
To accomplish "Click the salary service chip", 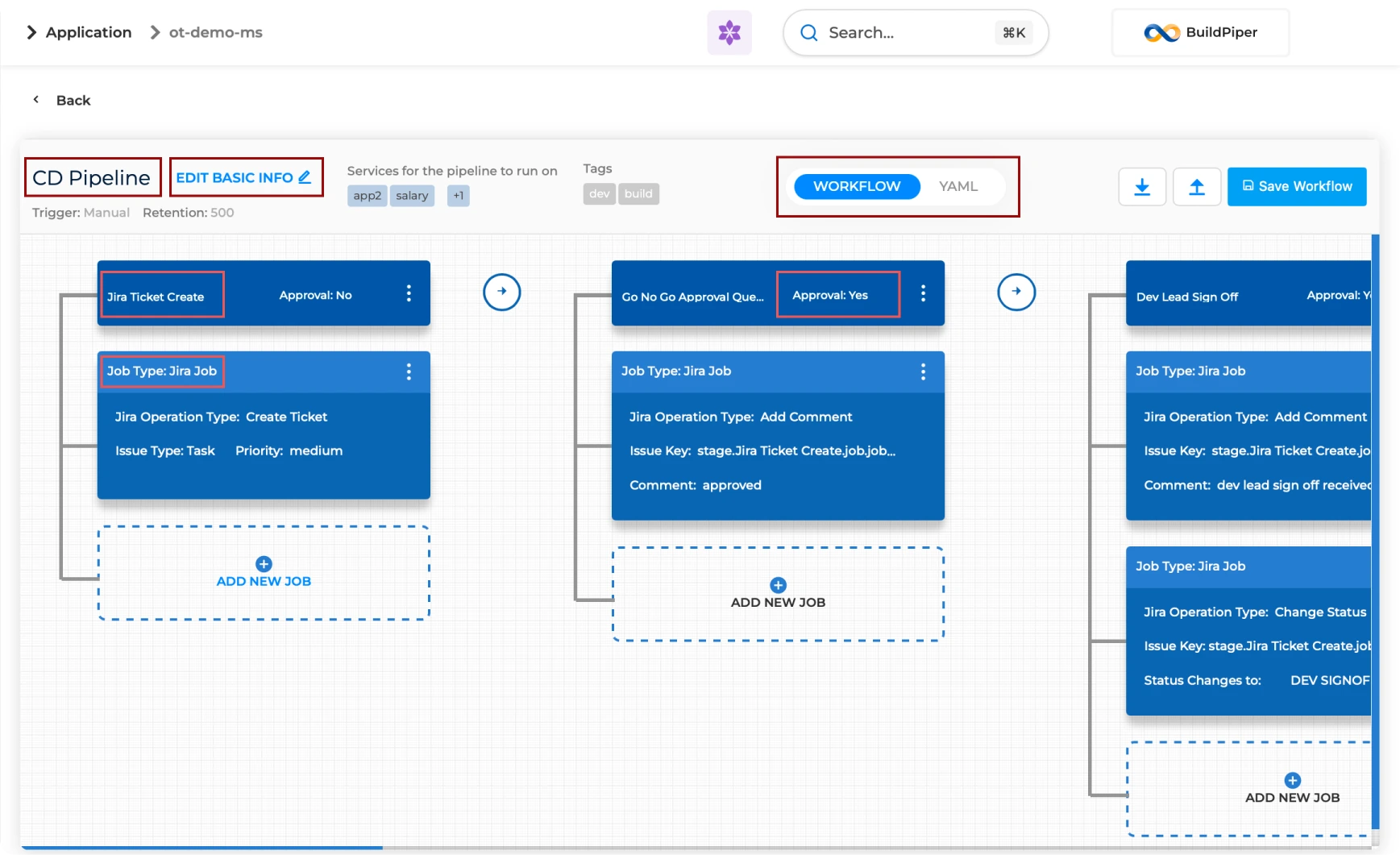I will coord(412,195).
